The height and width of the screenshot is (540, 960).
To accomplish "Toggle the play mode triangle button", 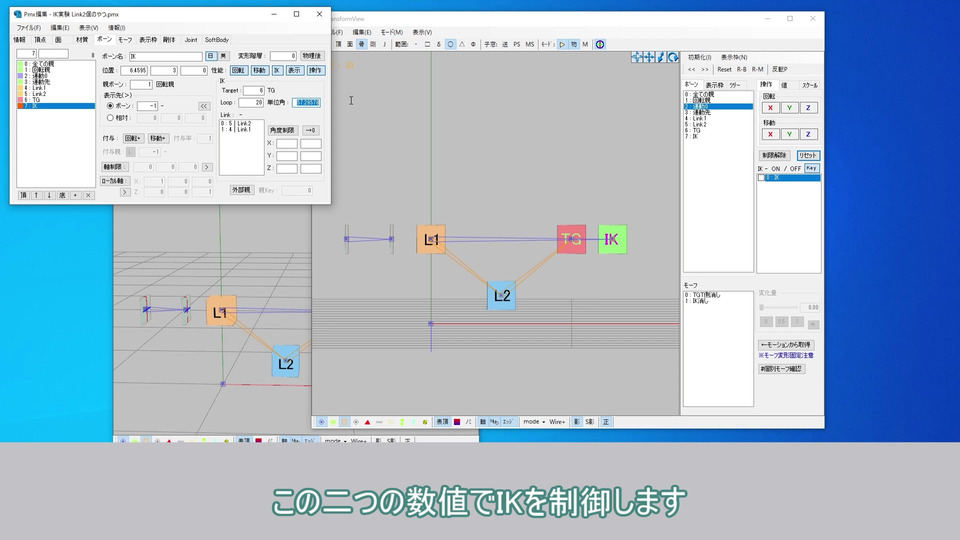I will click(562, 44).
